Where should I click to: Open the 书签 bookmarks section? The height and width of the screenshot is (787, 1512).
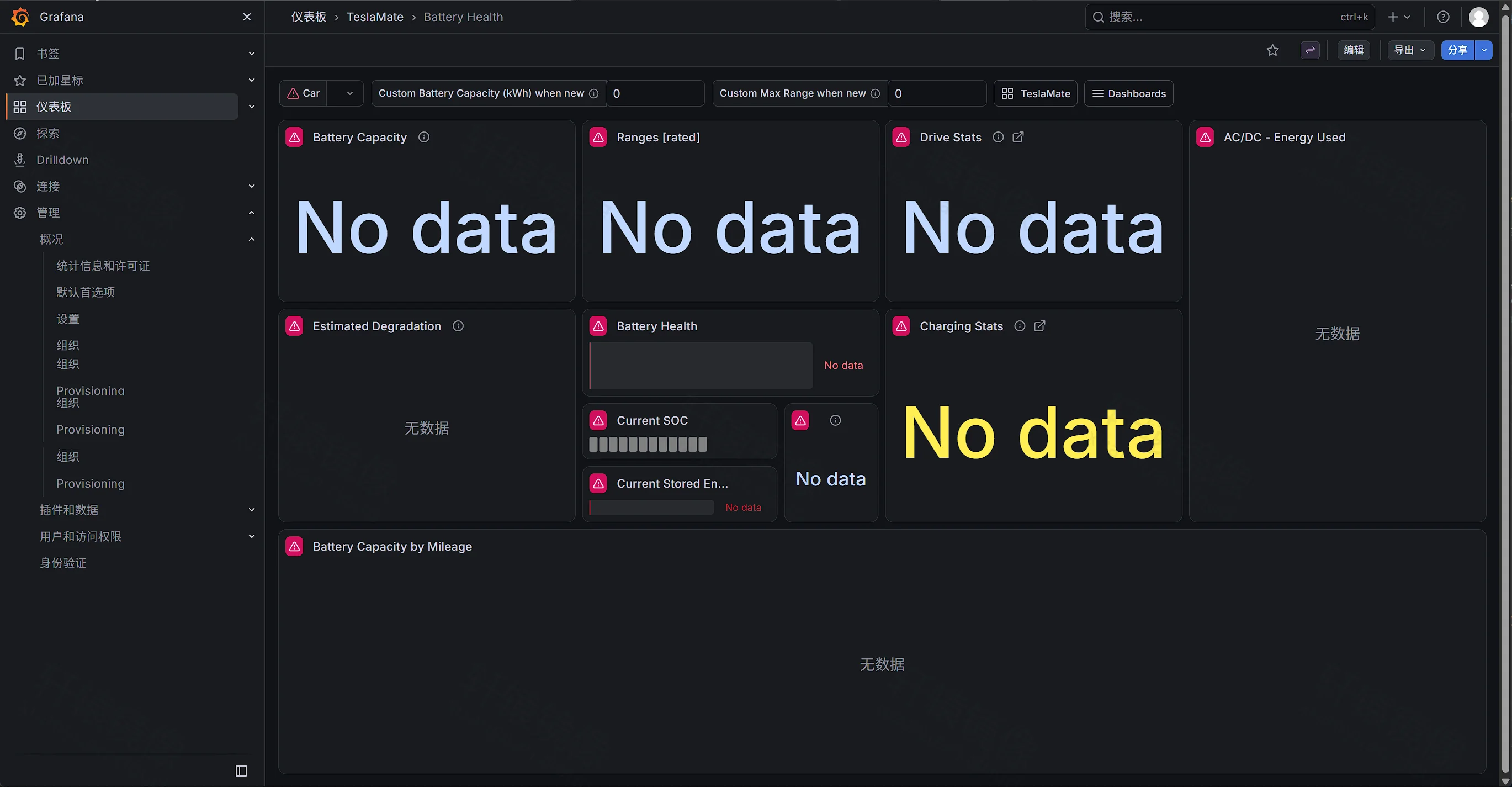coord(48,54)
